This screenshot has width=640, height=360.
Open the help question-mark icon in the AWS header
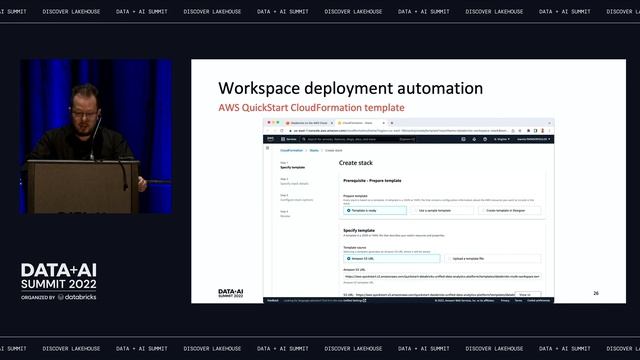coord(485,139)
